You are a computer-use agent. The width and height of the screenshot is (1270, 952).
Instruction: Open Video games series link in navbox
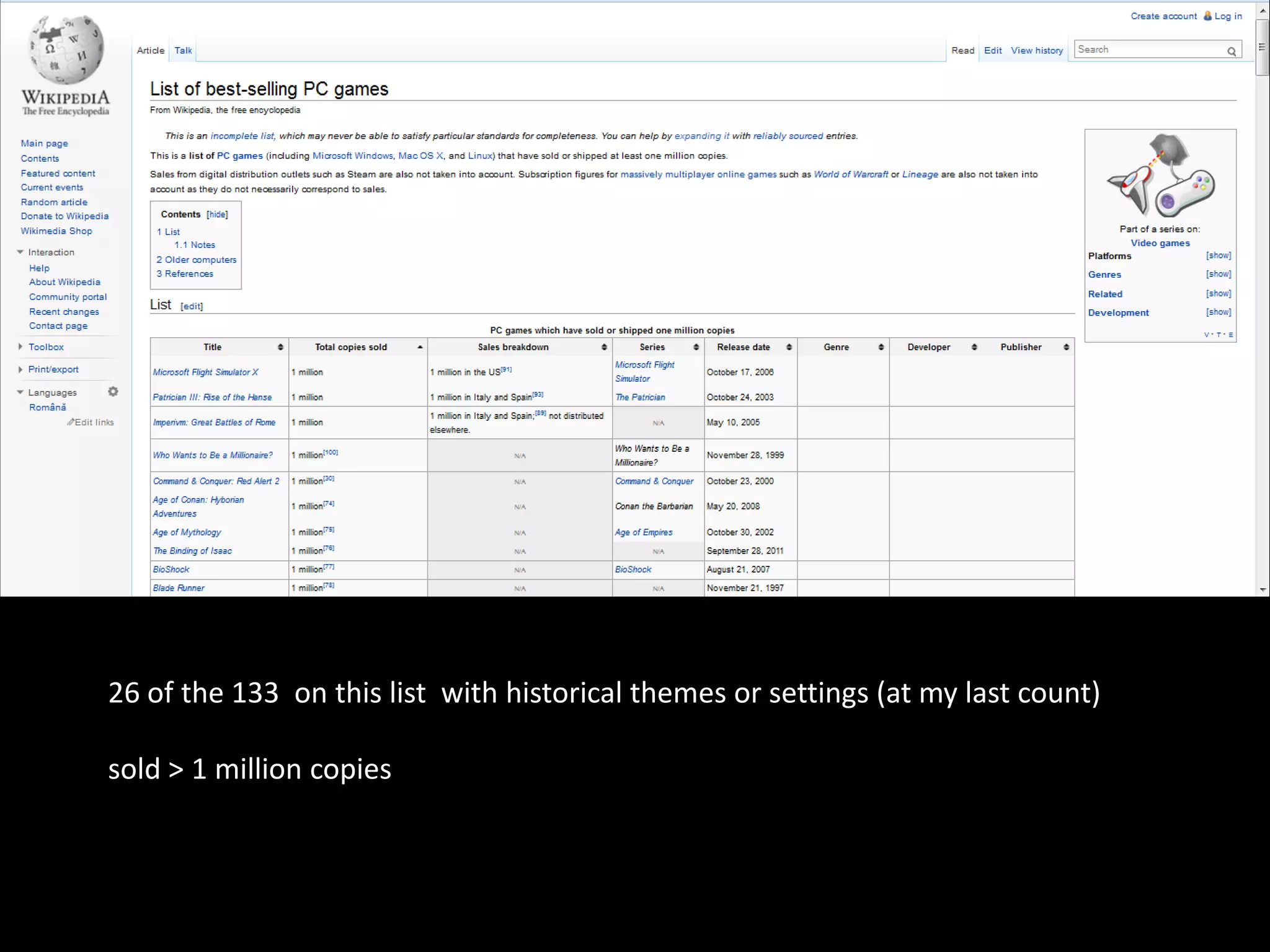[x=1160, y=243]
